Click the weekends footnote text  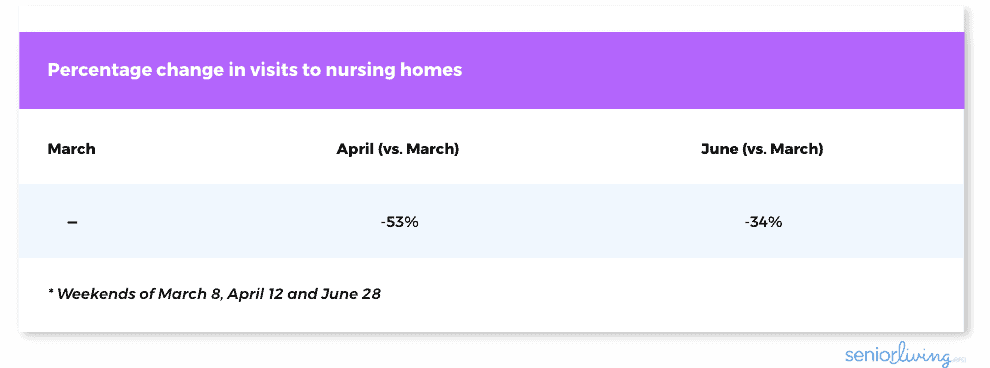click(214, 294)
